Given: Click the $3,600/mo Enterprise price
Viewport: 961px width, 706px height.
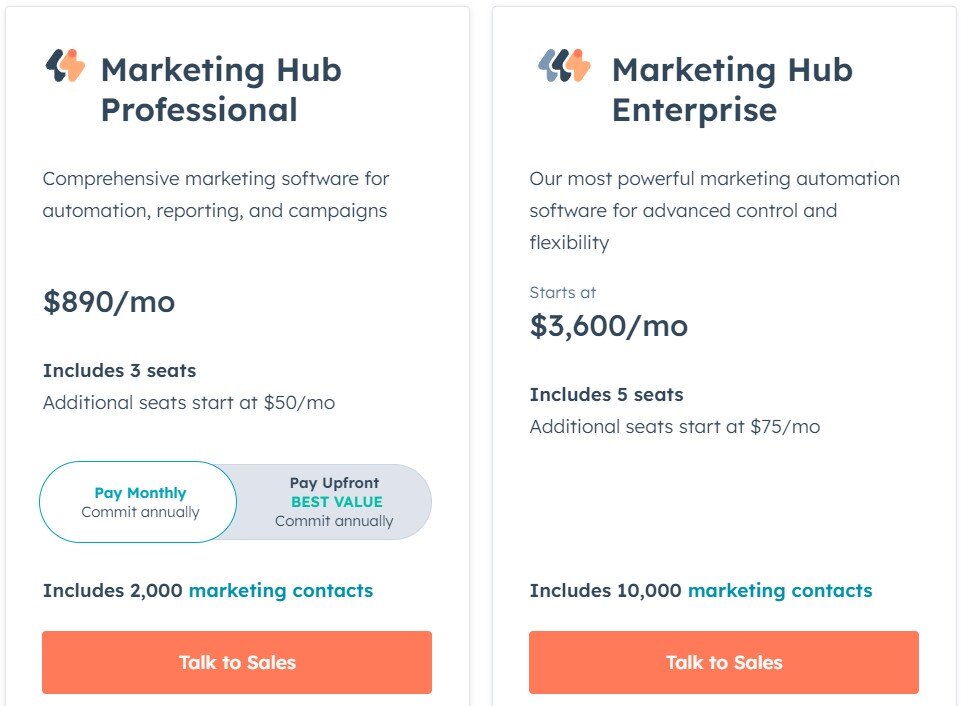Looking at the screenshot, I should pyautogui.click(x=608, y=326).
